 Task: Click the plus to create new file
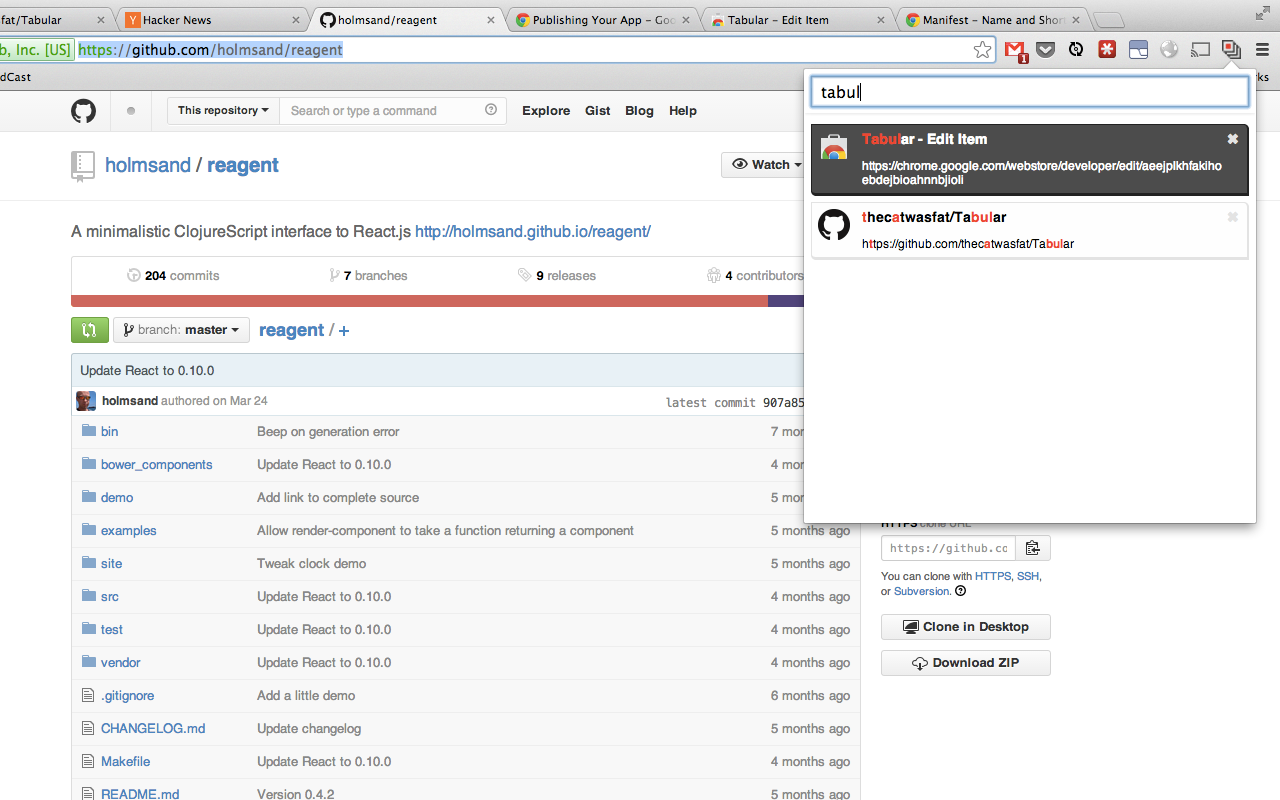coord(344,331)
